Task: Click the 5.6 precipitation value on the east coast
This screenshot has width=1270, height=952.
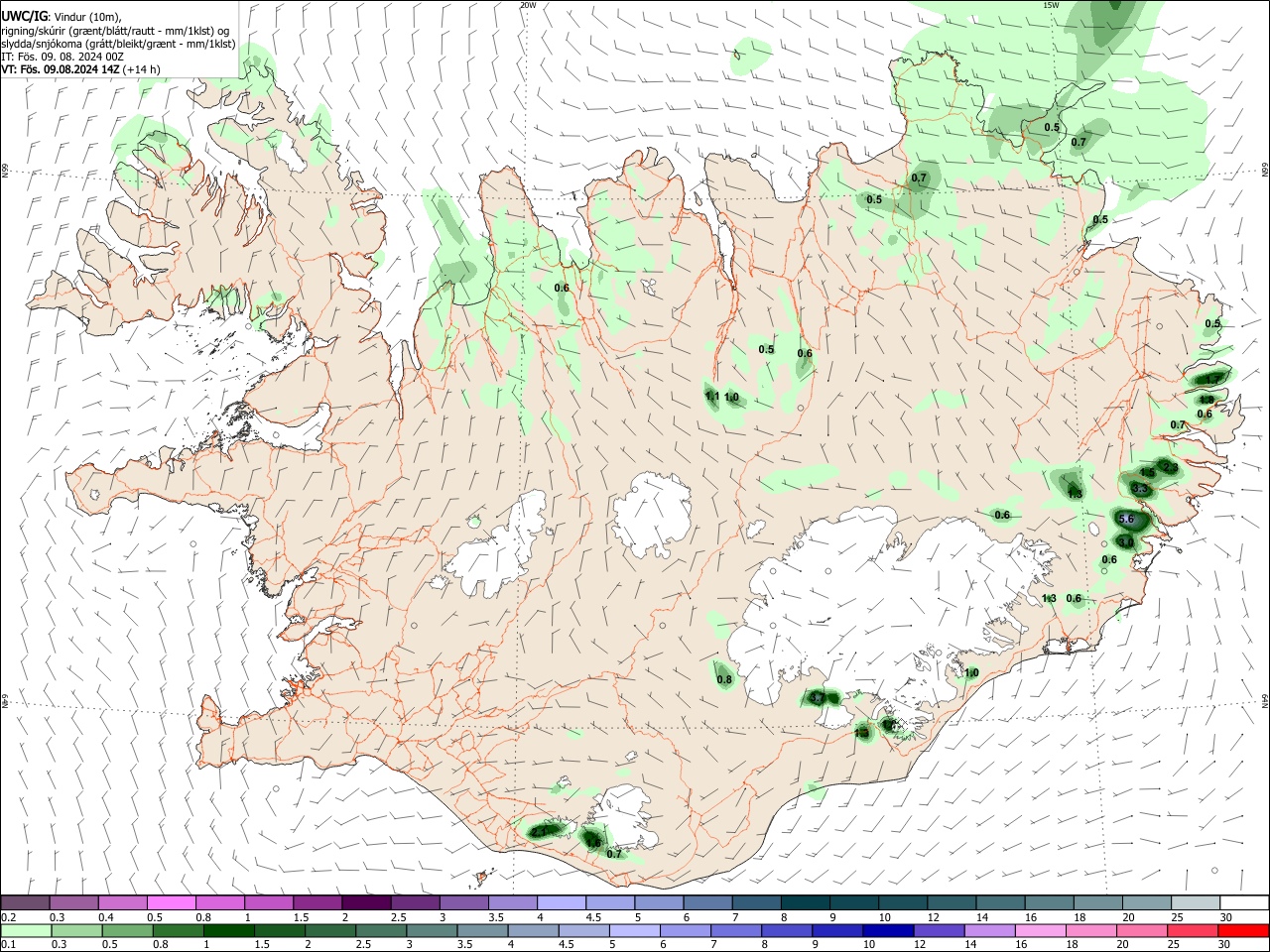Action: 1126,519
